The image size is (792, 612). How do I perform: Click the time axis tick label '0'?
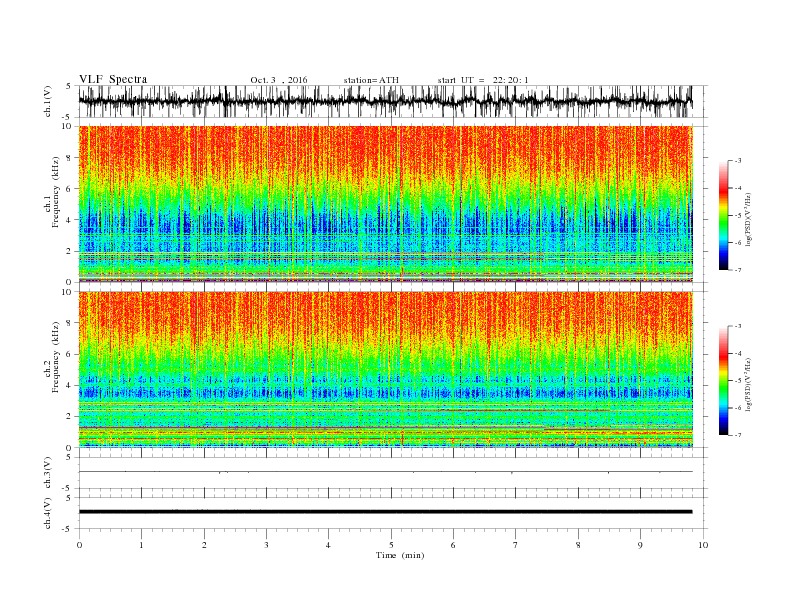(79, 545)
